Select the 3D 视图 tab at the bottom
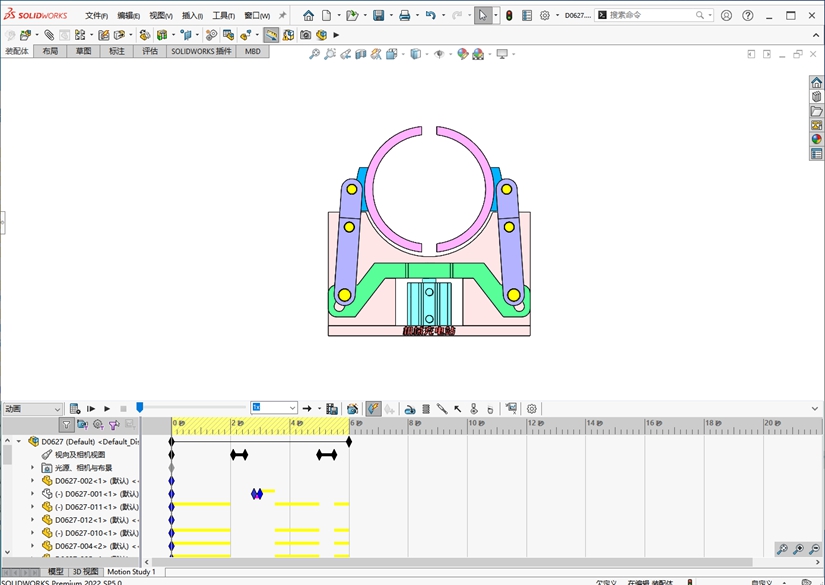The image size is (825, 585). point(85,572)
